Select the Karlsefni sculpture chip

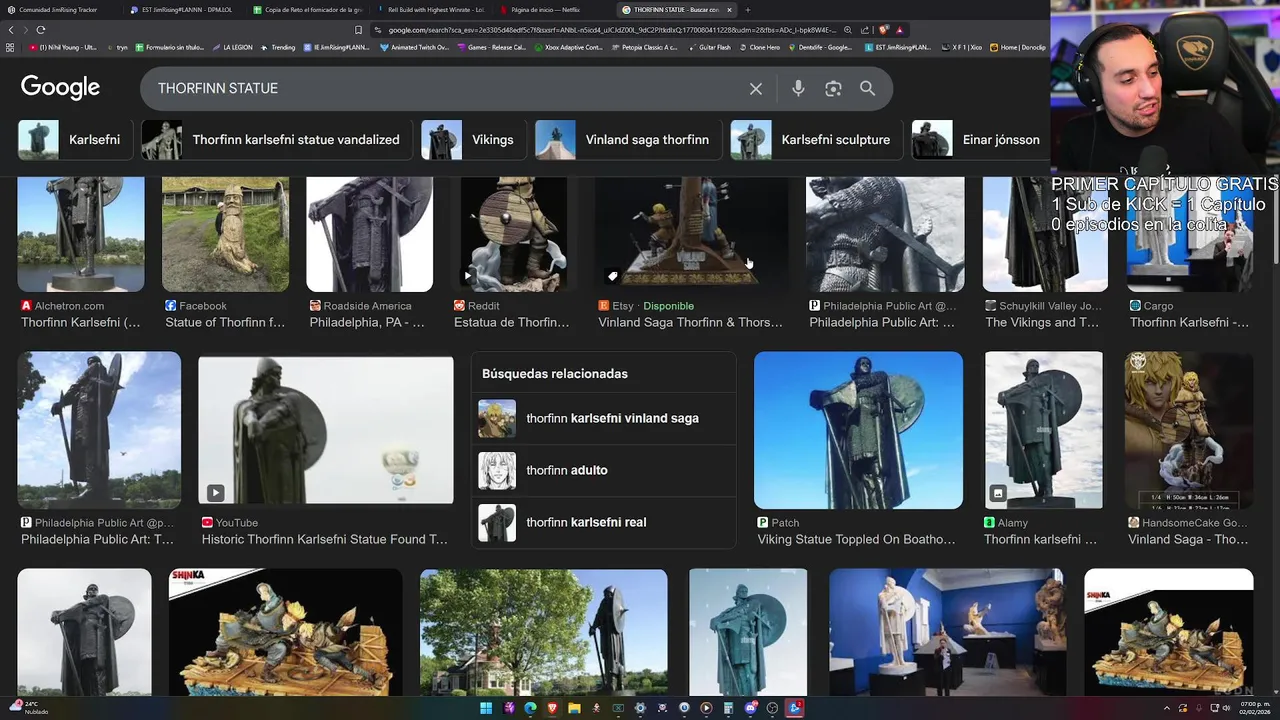tap(815, 140)
